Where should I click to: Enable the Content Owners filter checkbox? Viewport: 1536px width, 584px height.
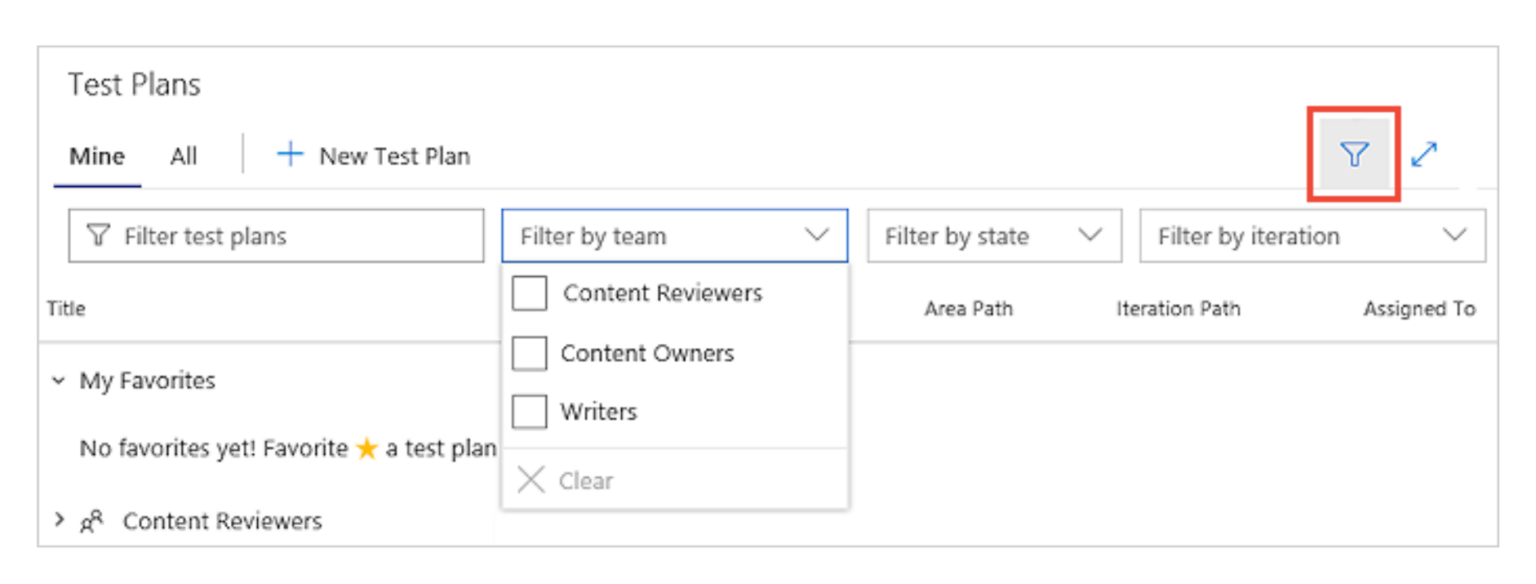[530, 352]
